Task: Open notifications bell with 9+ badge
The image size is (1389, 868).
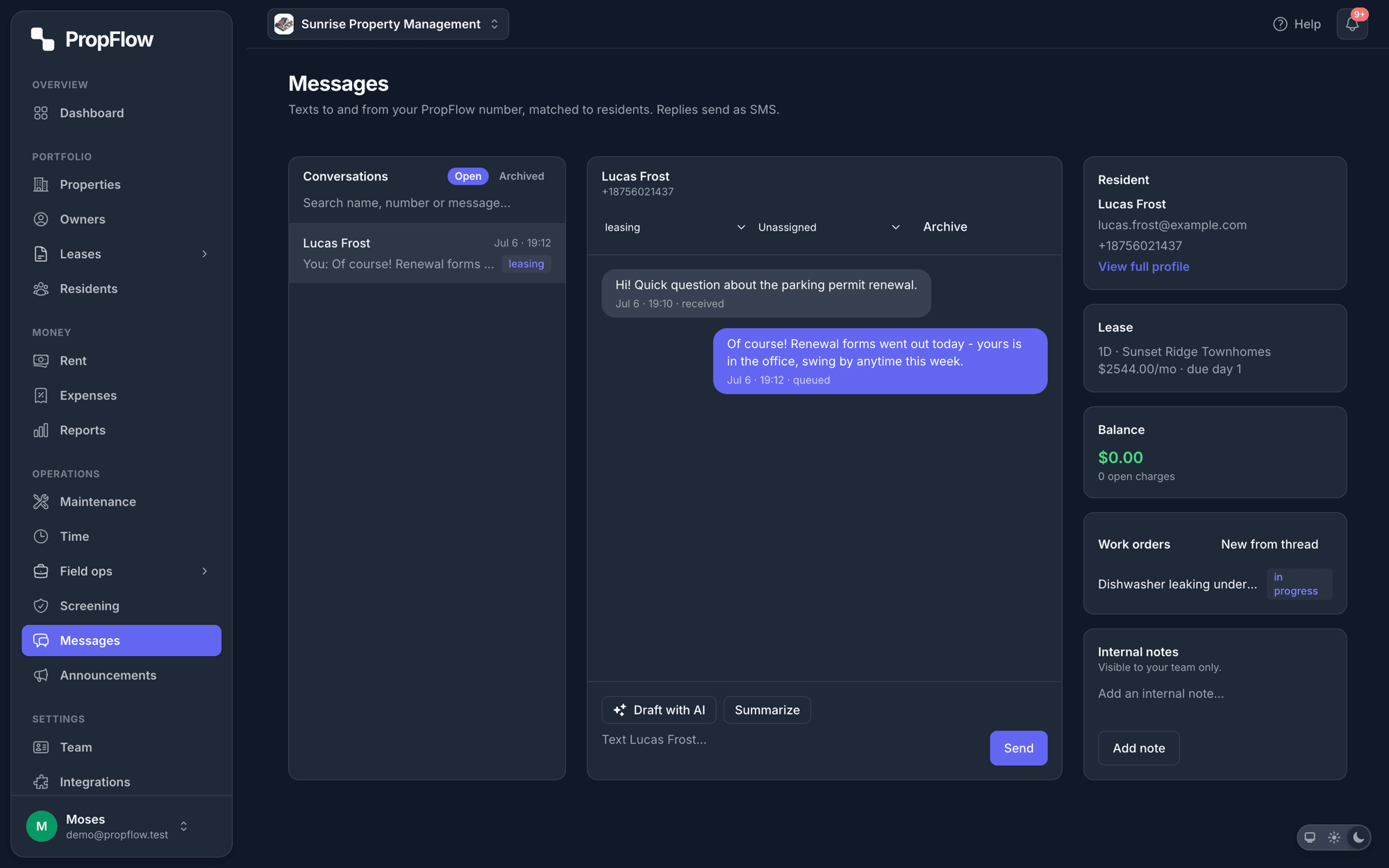Action: click(1351, 24)
